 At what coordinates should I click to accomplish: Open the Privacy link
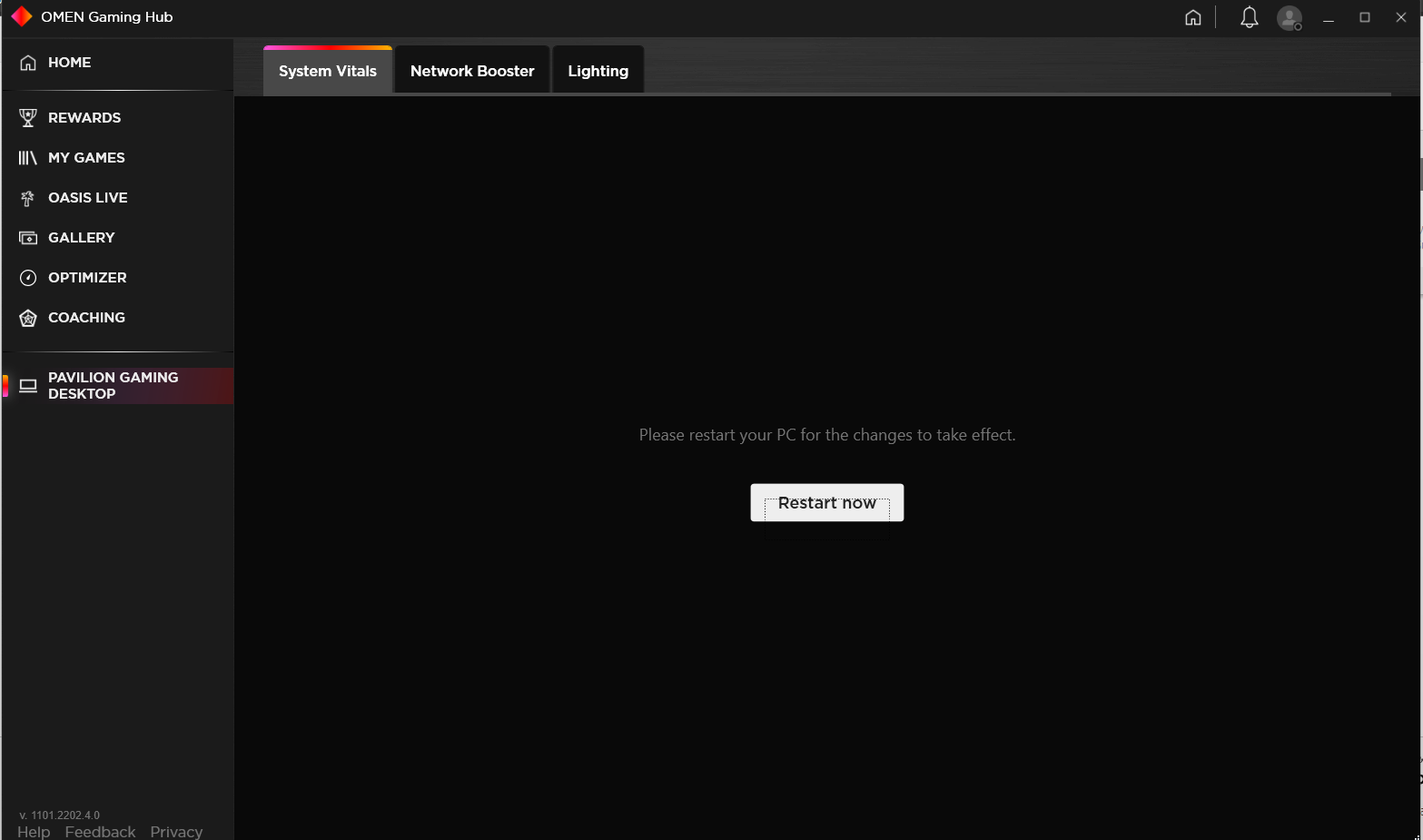[176, 831]
